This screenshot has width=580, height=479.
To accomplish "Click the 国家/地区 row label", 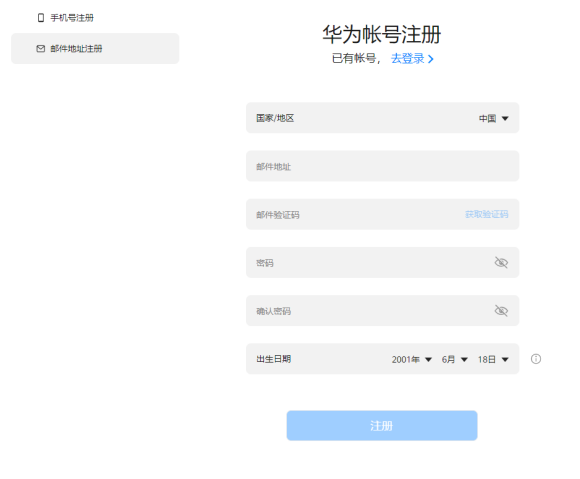I will [x=275, y=118].
